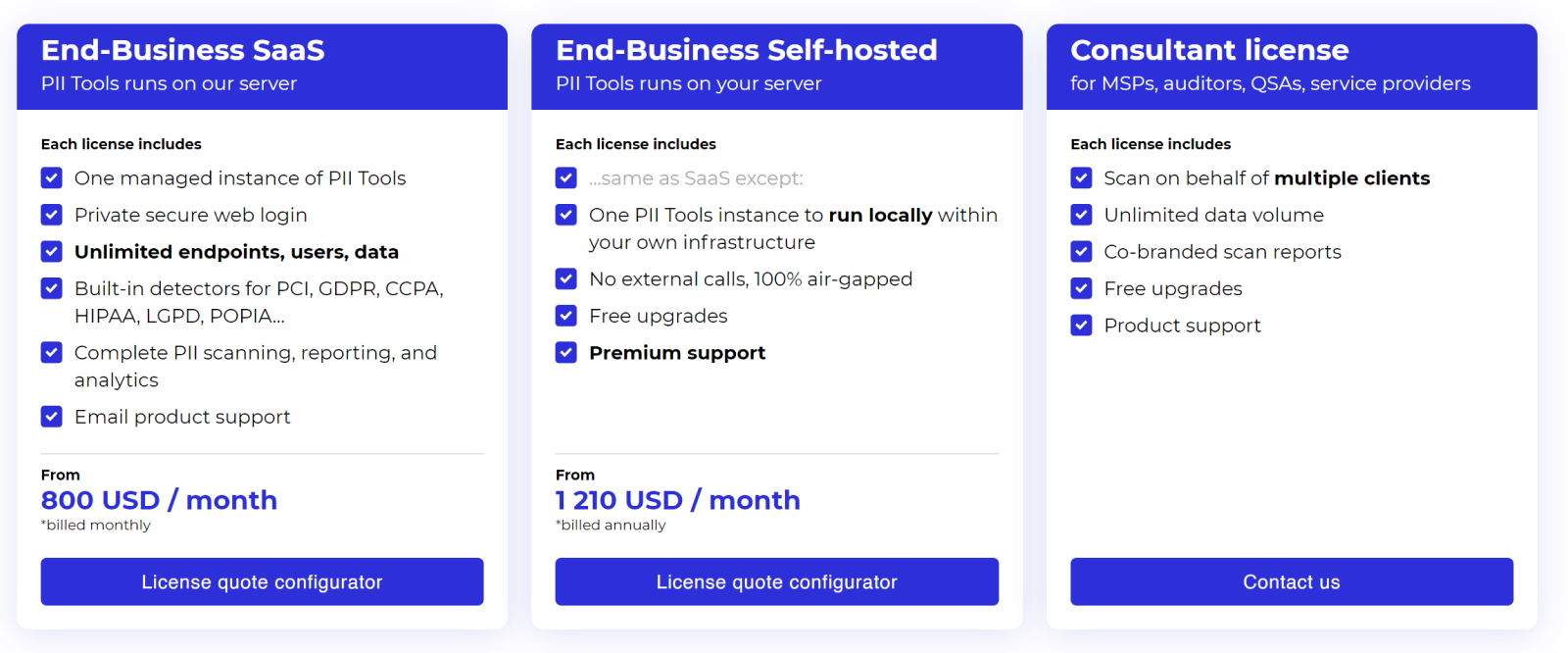Screen dimensions: 1568x653
Task: Select the End-Business SaaS card heading
Action: pyautogui.click(x=183, y=50)
